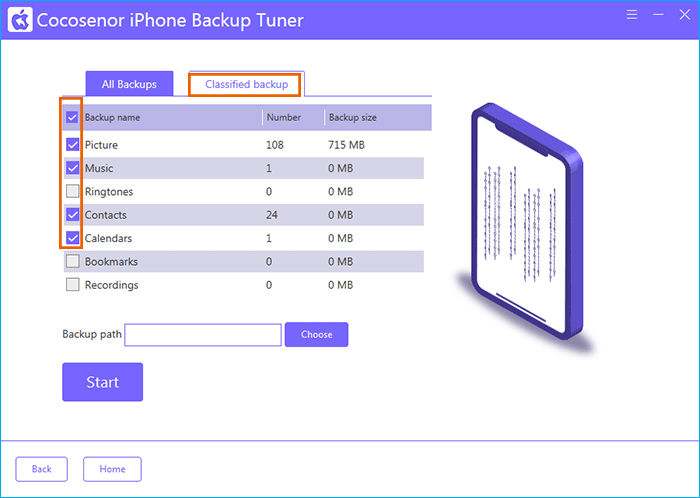
Task: Check the Recordings checkbox
Action: [72, 284]
